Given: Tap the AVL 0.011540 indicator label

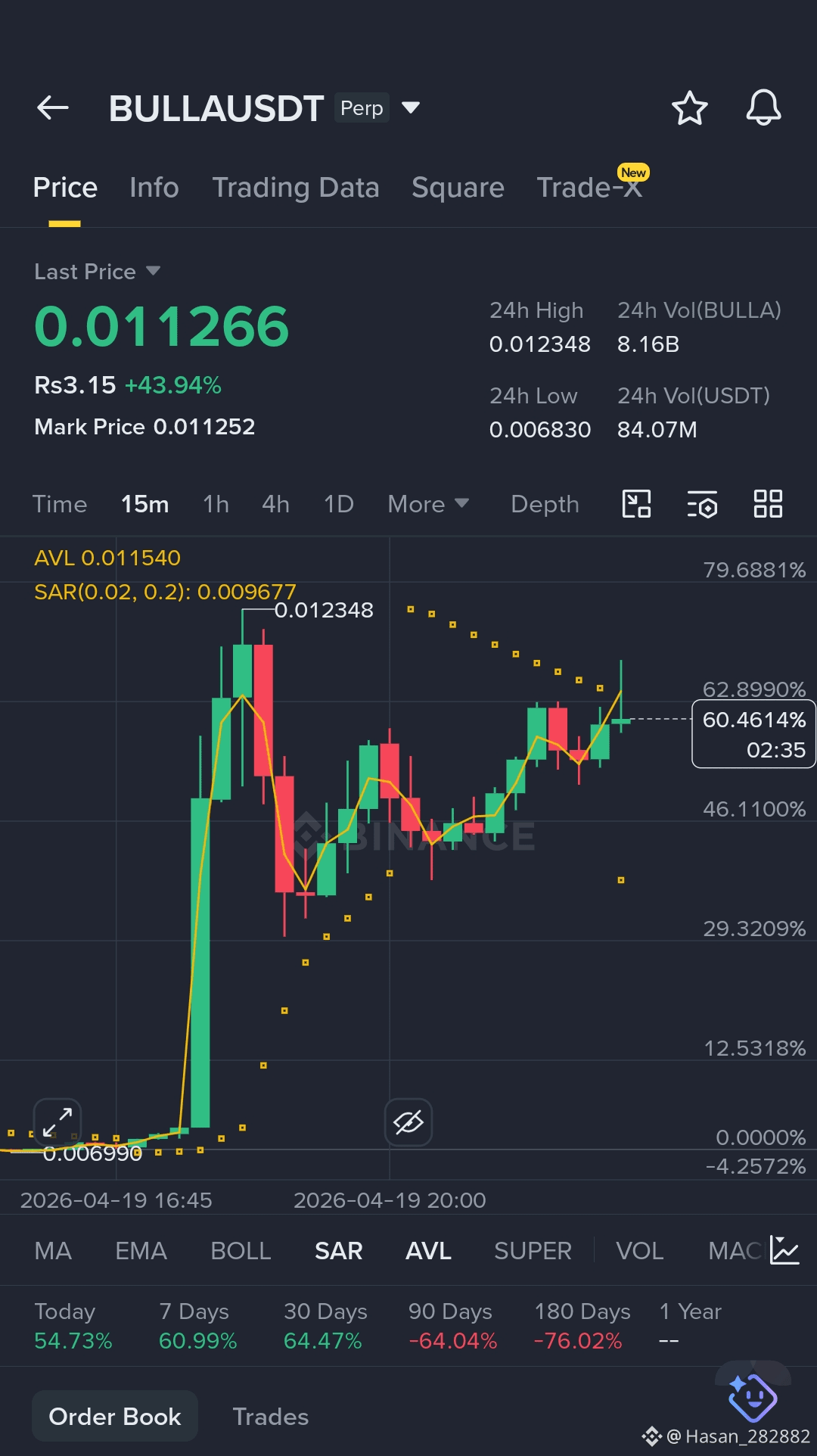Looking at the screenshot, I should 107,558.
